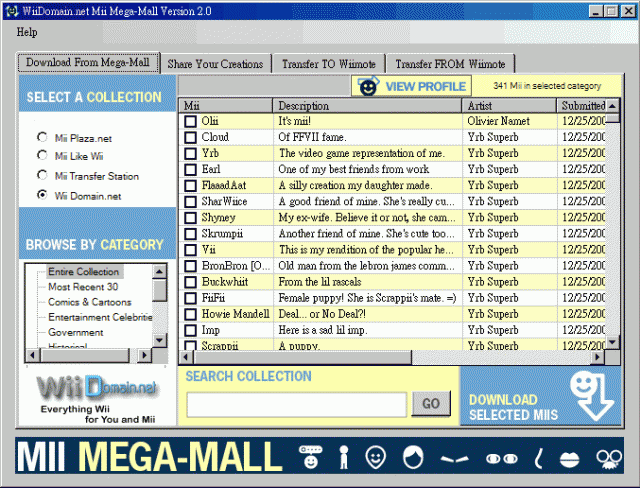The height and width of the screenshot is (488, 640).
Task: Check the box for Shyney
Action: point(190,218)
